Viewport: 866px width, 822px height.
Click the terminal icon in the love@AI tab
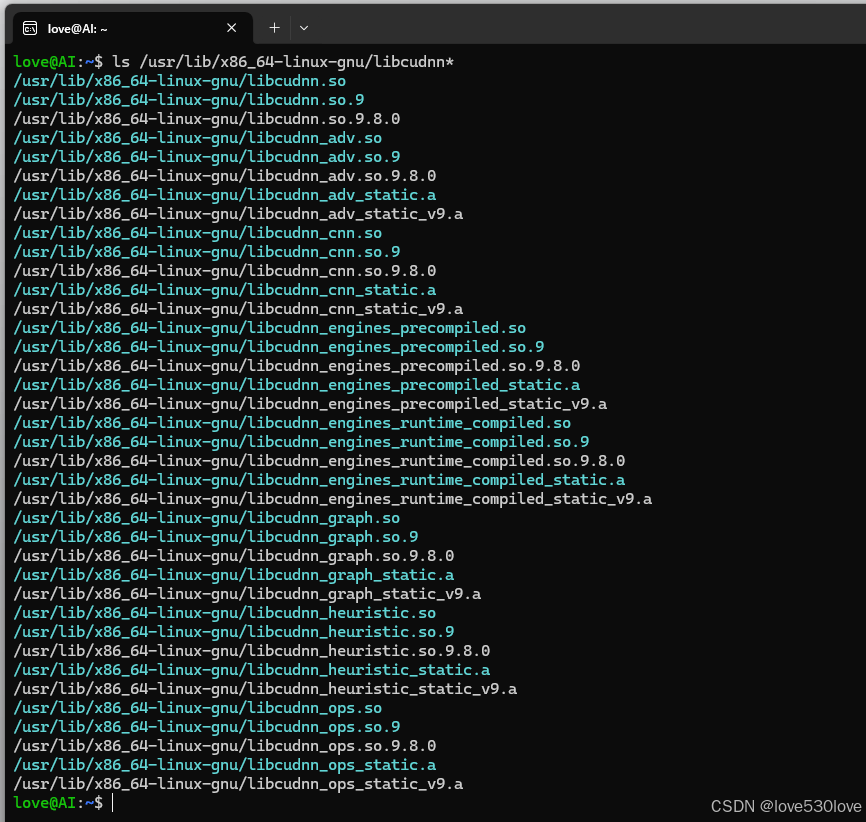[30, 28]
